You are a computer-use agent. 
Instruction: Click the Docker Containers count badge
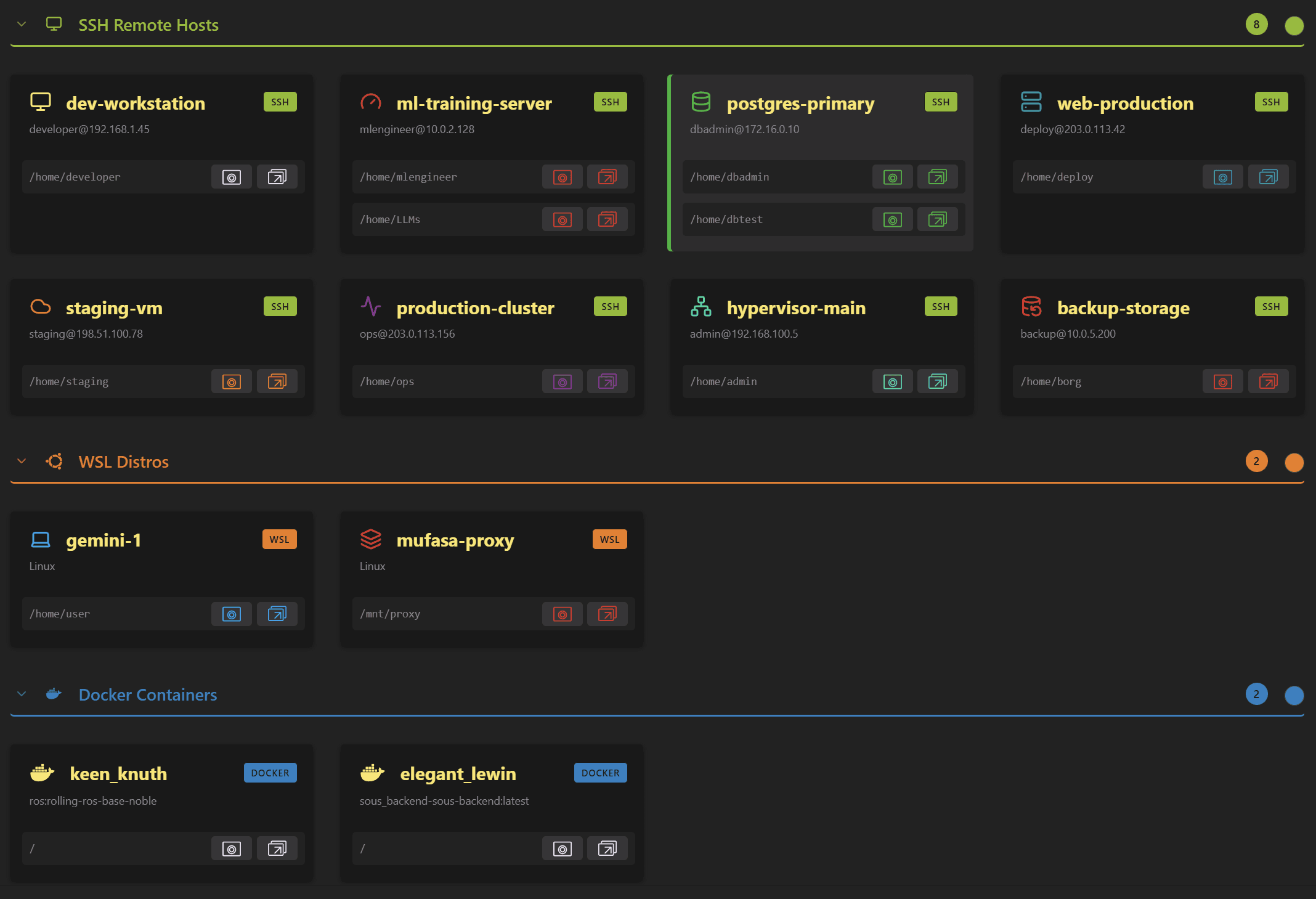(x=1256, y=694)
